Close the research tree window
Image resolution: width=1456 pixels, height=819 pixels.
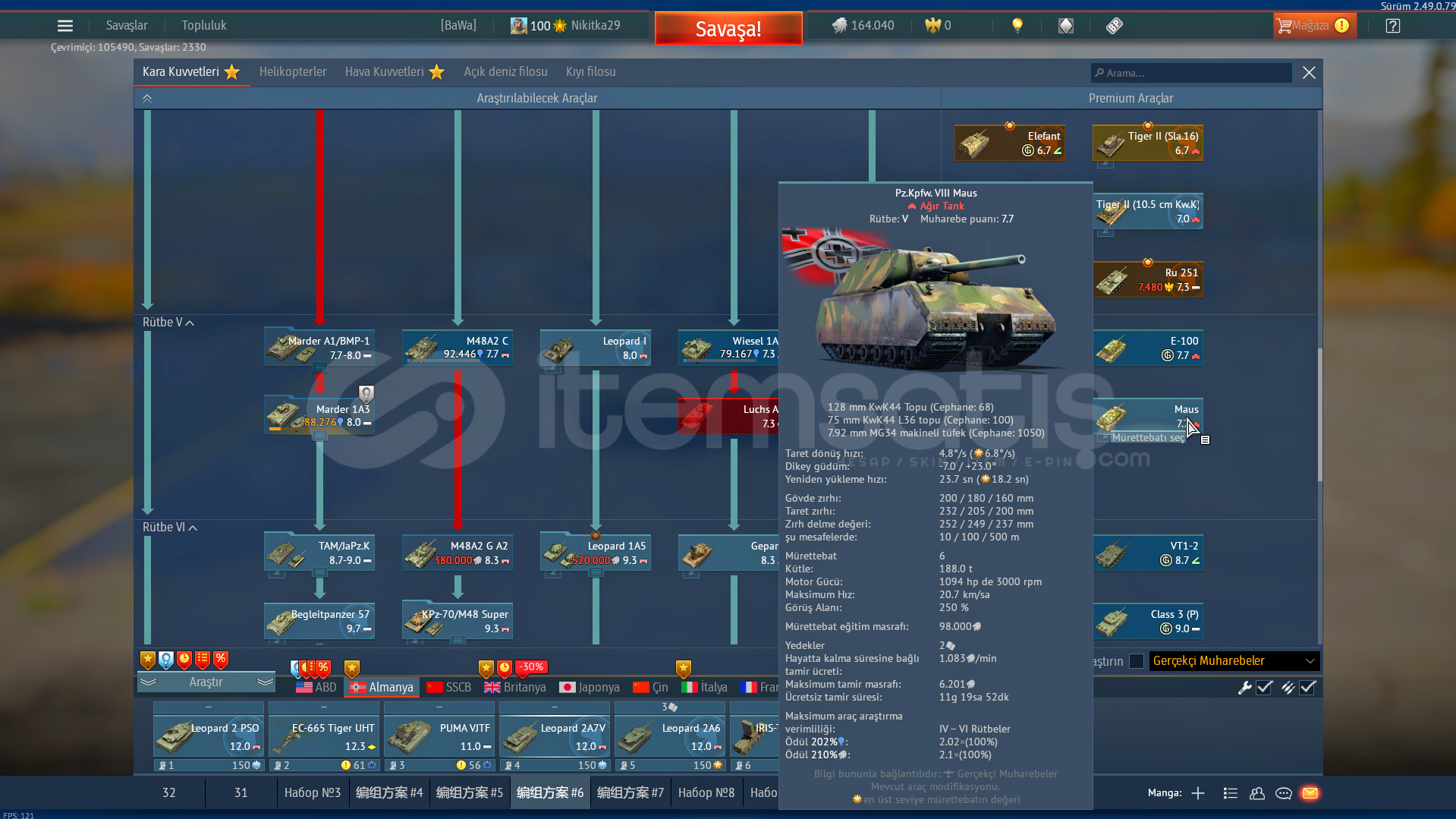pos(1309,73)
